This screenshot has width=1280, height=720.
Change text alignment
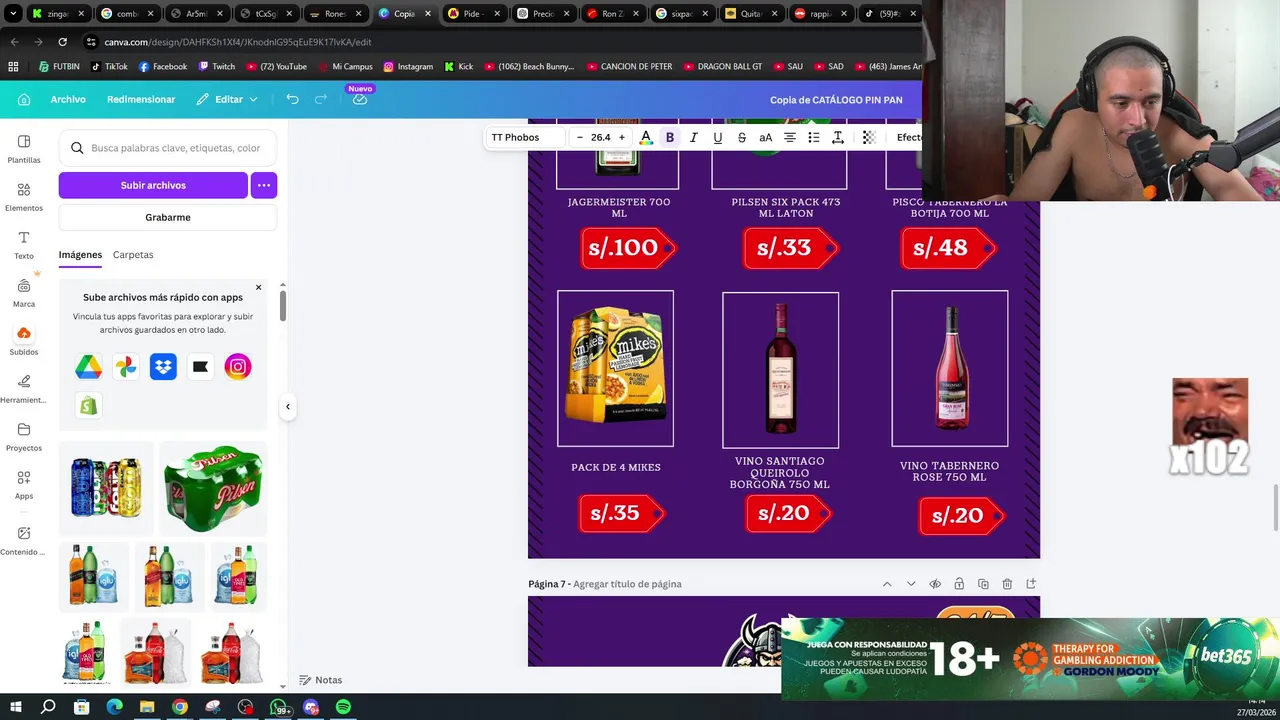790,137
